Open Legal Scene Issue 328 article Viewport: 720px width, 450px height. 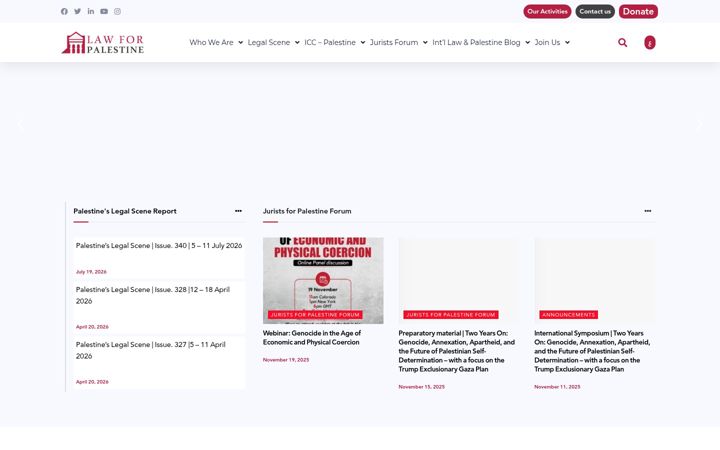point(153,295)
